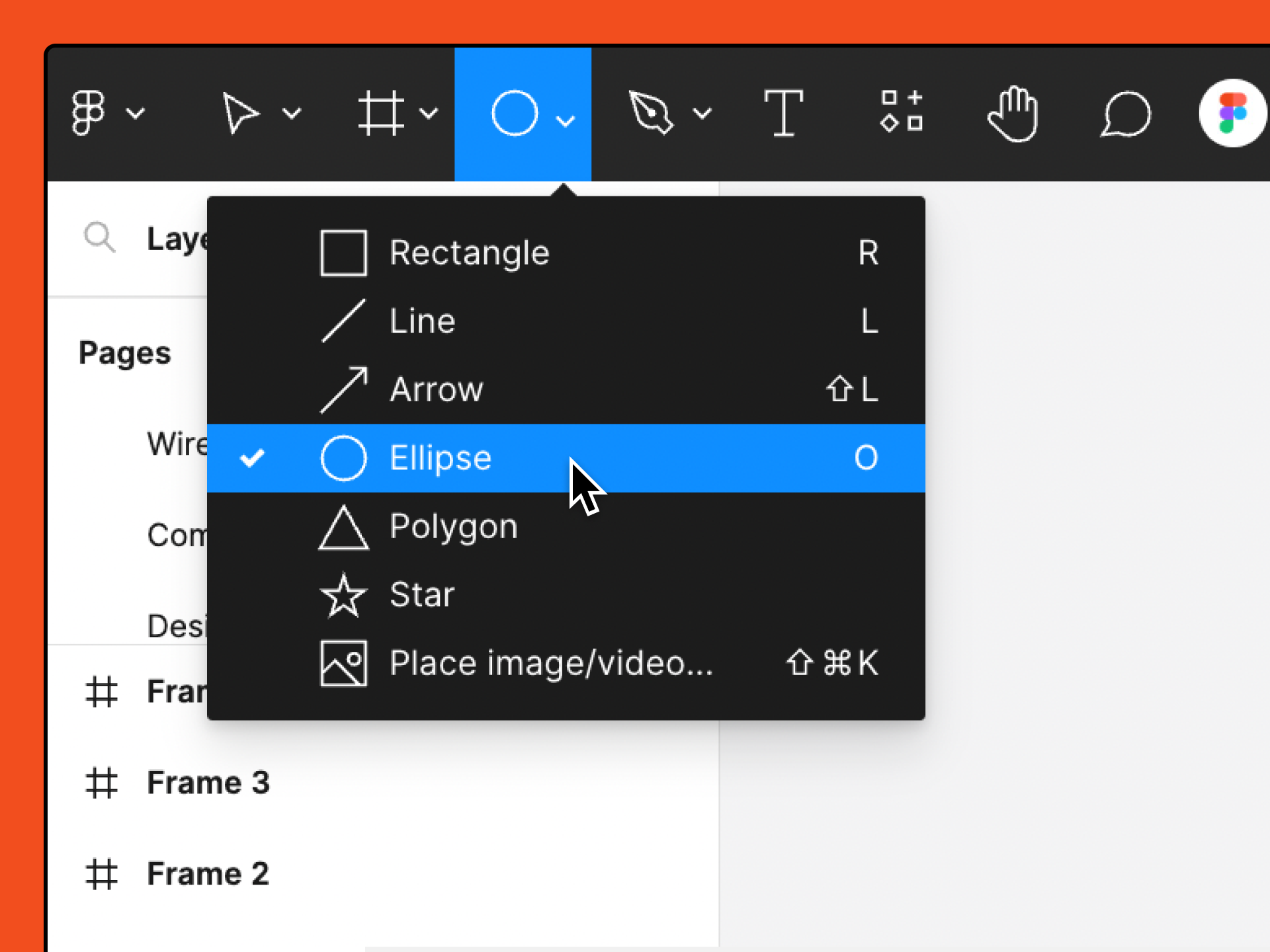Click the search icon in Layers panel
Screen dimensions: 1270x952
click(99, 237)
